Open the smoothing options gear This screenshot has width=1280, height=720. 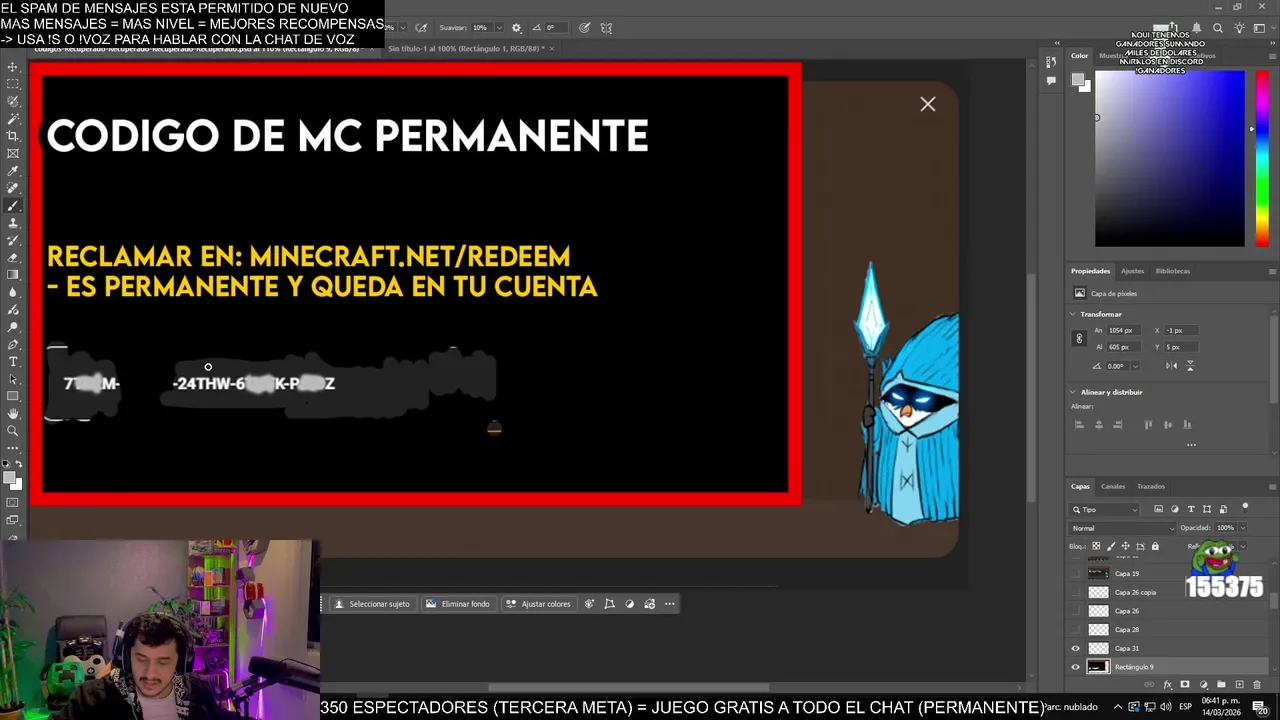(516, 28)
